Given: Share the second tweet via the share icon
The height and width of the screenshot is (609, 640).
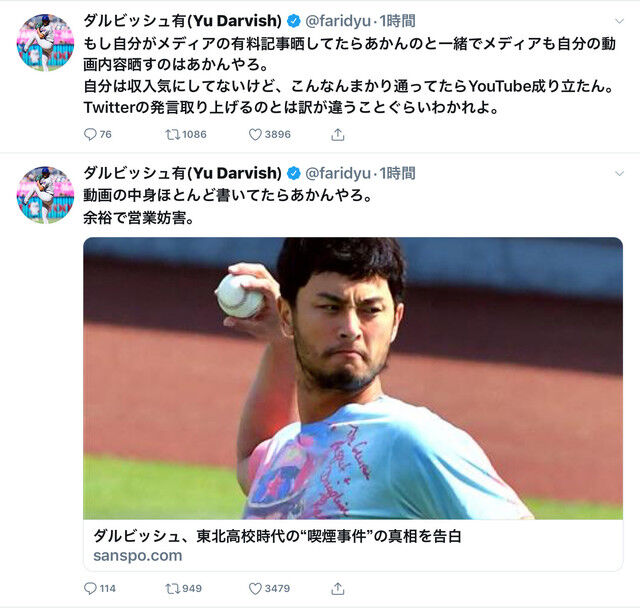Looking at the screenshot, I should [338, 588].
